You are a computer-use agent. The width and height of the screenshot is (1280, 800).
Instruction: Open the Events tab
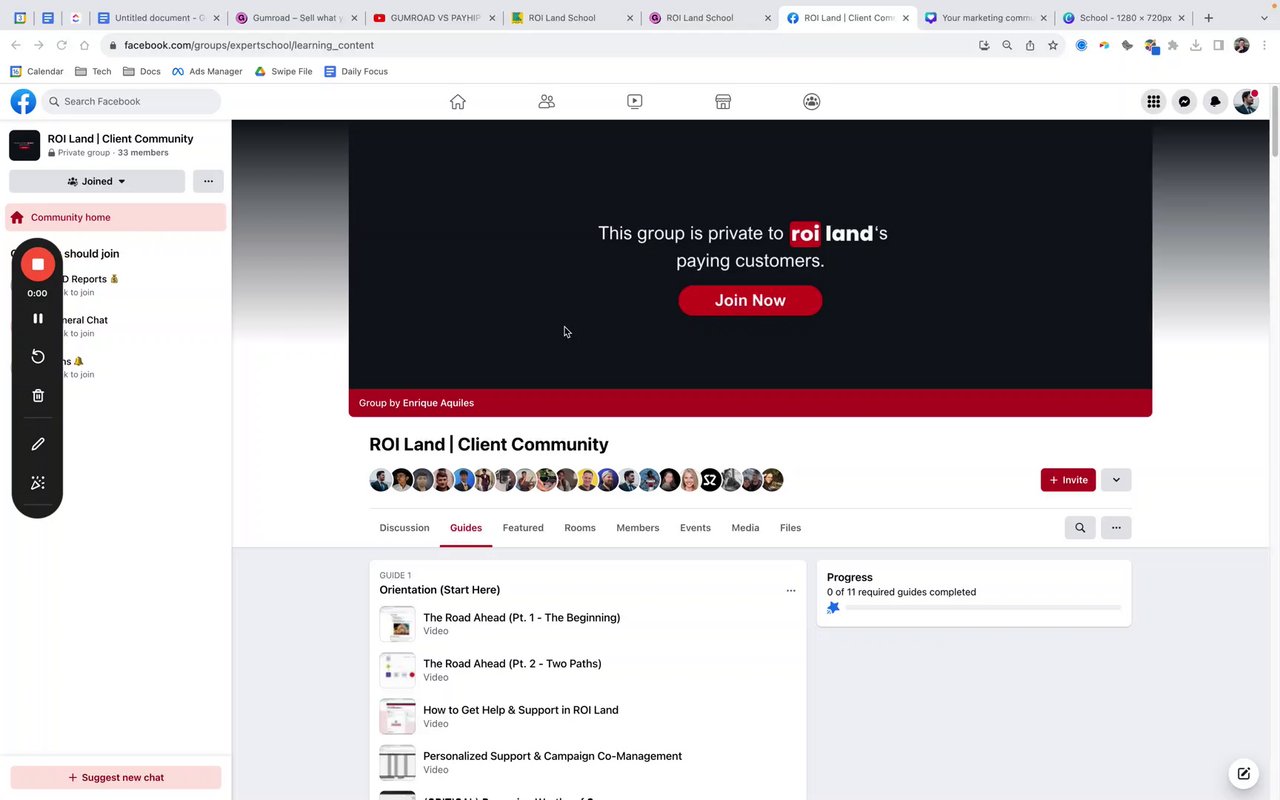point(695,528)
